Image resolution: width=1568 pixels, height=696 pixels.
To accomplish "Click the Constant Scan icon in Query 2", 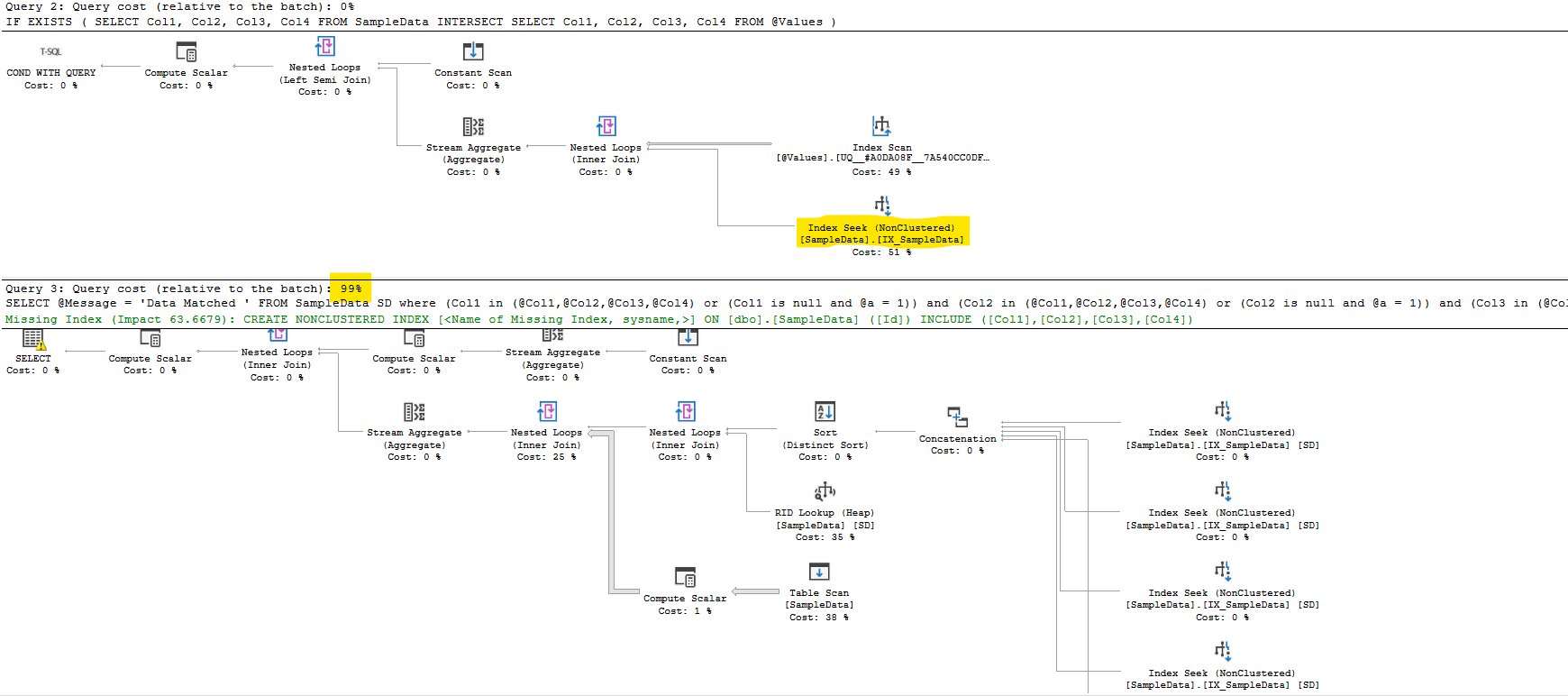I will pyautogui.click(x=473, y=51).
